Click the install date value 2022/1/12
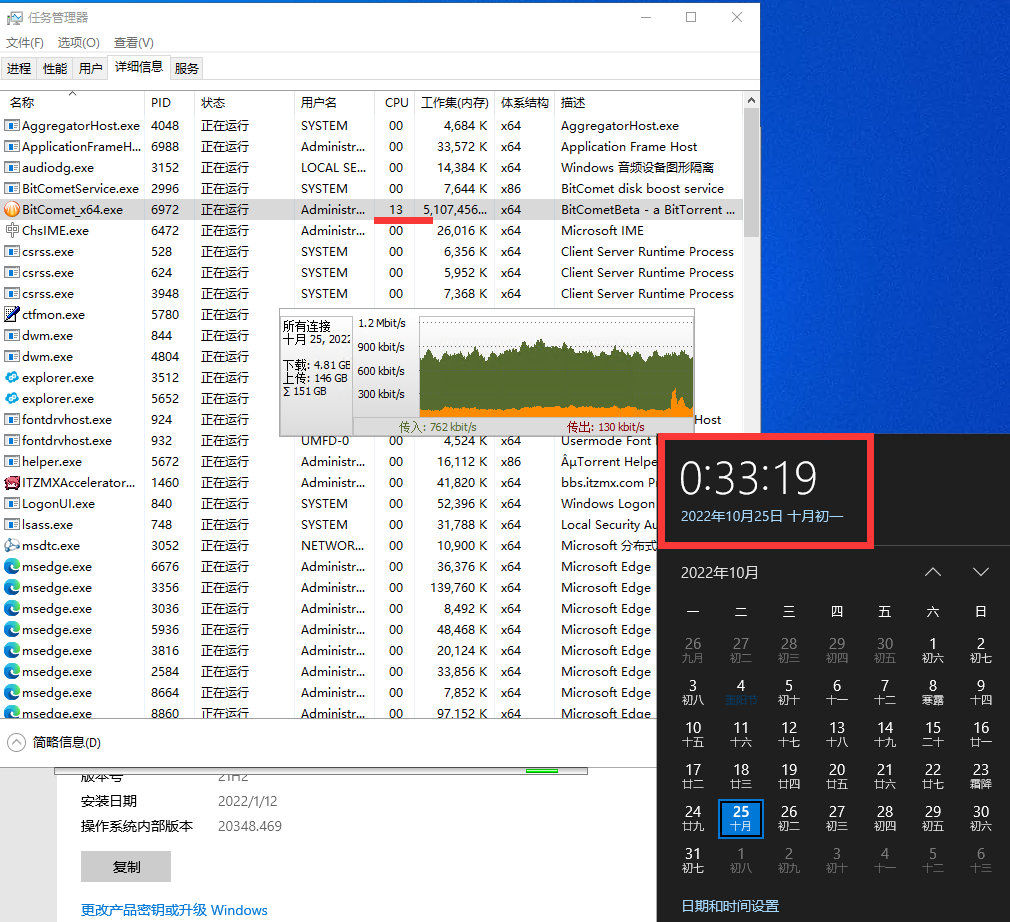Viewport: 1010px width, 922px height. pos(247,801)
